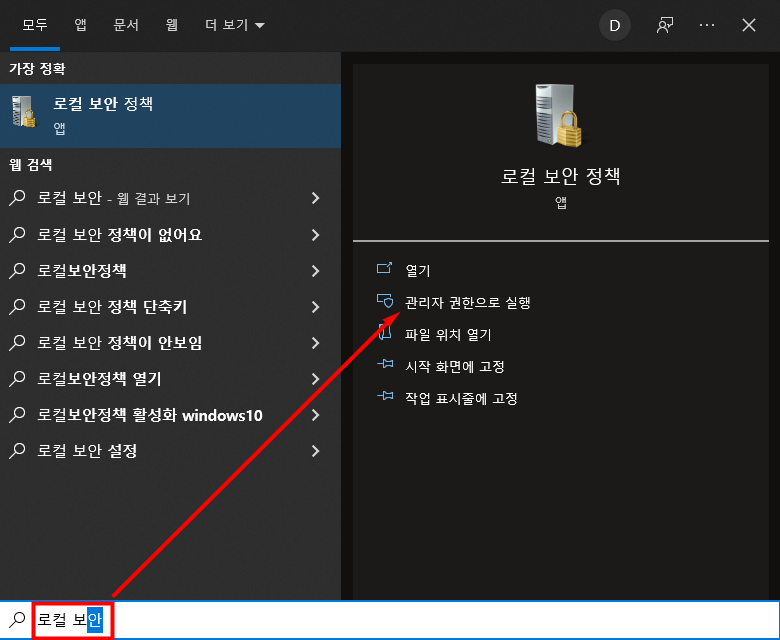Click search icon beside 로컬 보안 정책이 없어요

point(17,235)
